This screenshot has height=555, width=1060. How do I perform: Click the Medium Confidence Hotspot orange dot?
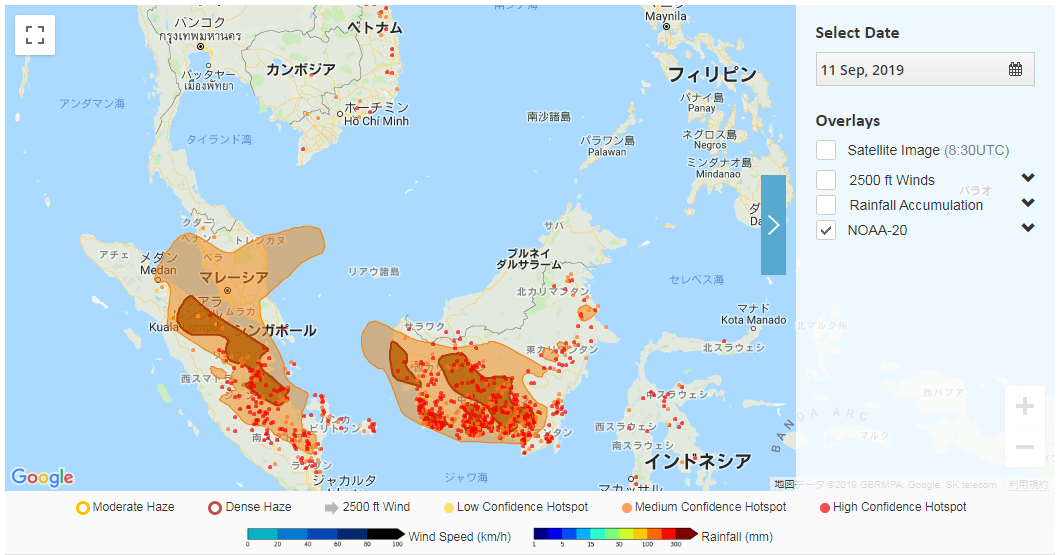[x=626, y=508]
